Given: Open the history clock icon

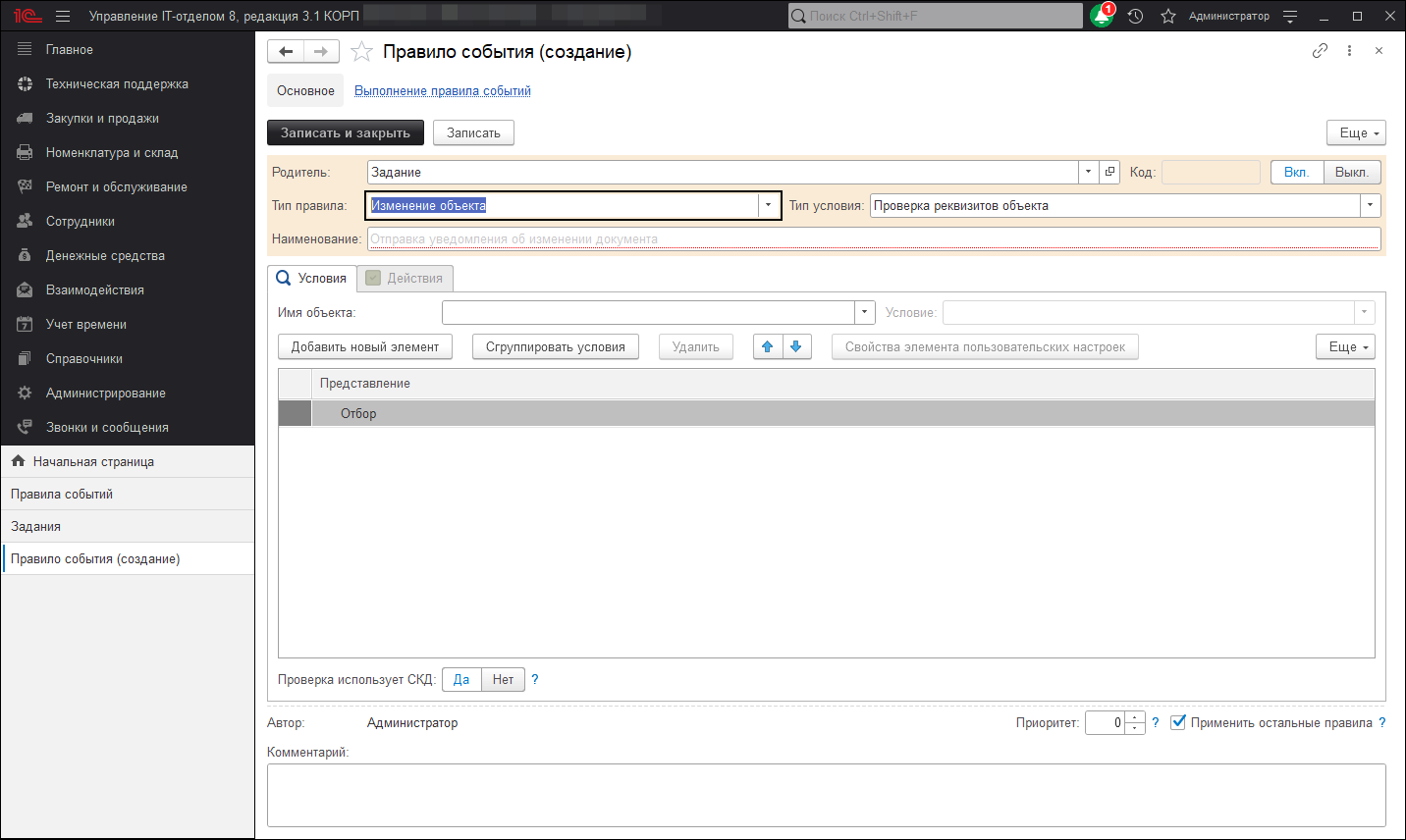Looking at the screenshot, I should point(1135,17).
